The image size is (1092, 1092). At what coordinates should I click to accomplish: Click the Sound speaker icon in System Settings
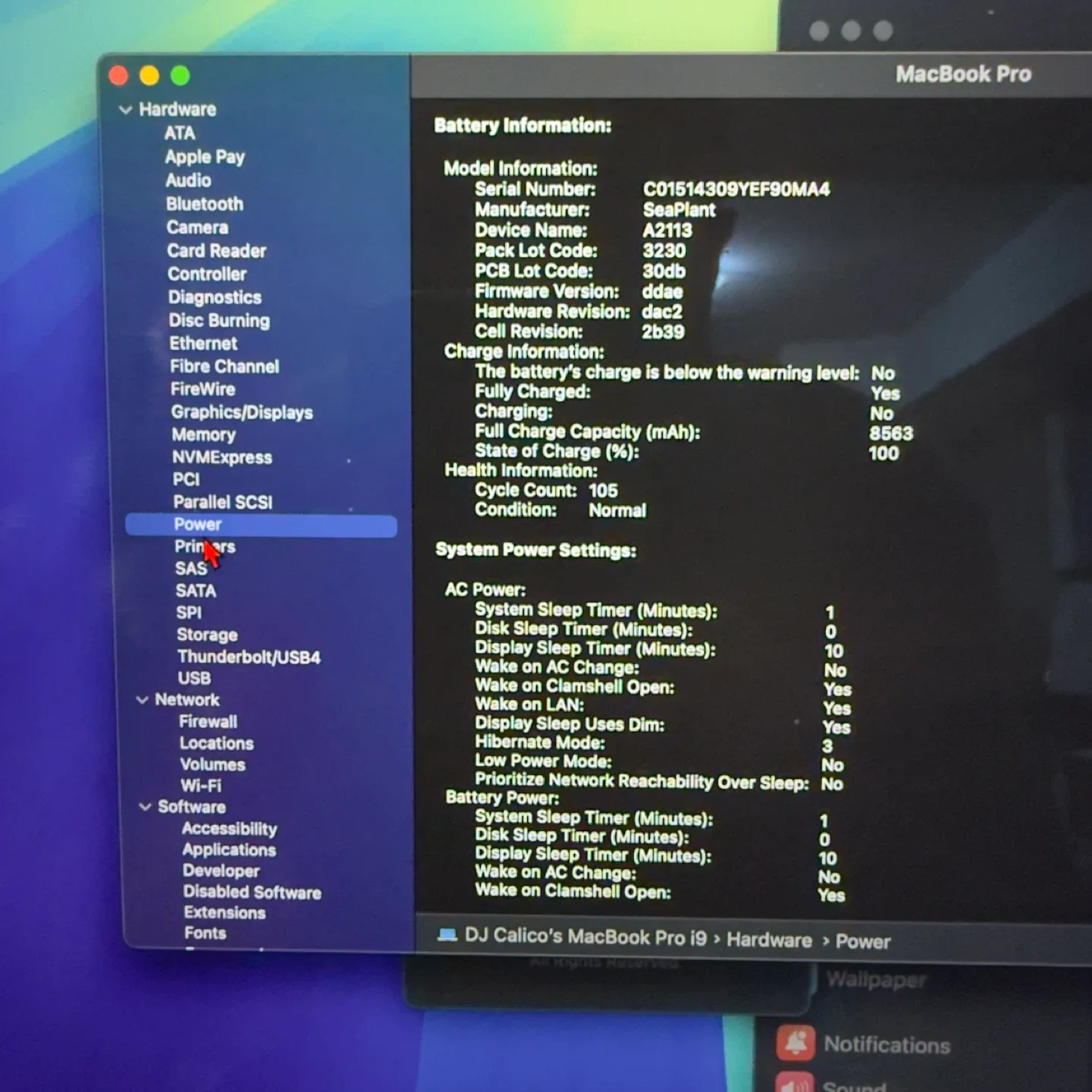pos(795,1086)
